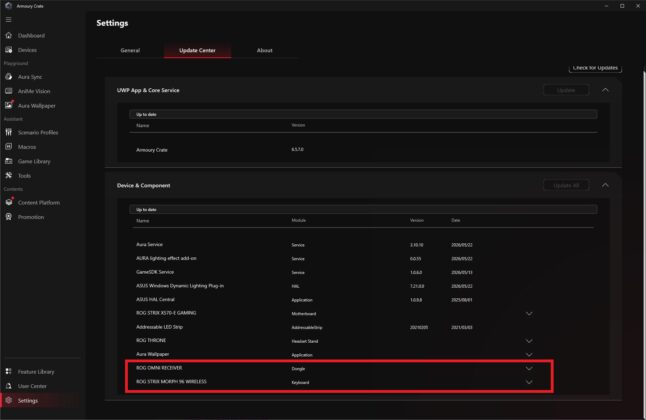Click the Devices sidebar icon
The image size is (646, 420).
(9, 50)
